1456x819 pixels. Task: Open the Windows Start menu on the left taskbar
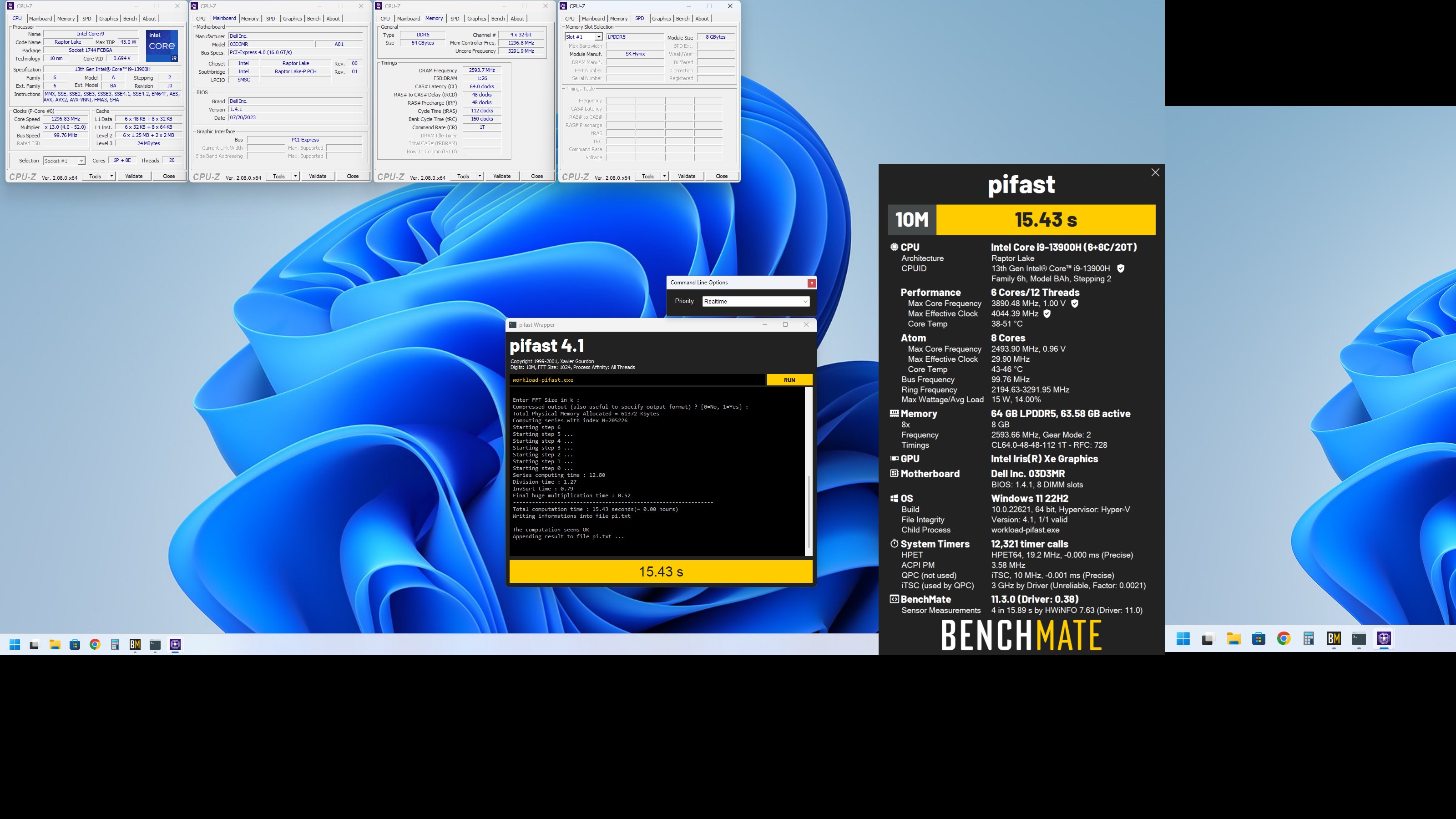[x=15, y=644]
